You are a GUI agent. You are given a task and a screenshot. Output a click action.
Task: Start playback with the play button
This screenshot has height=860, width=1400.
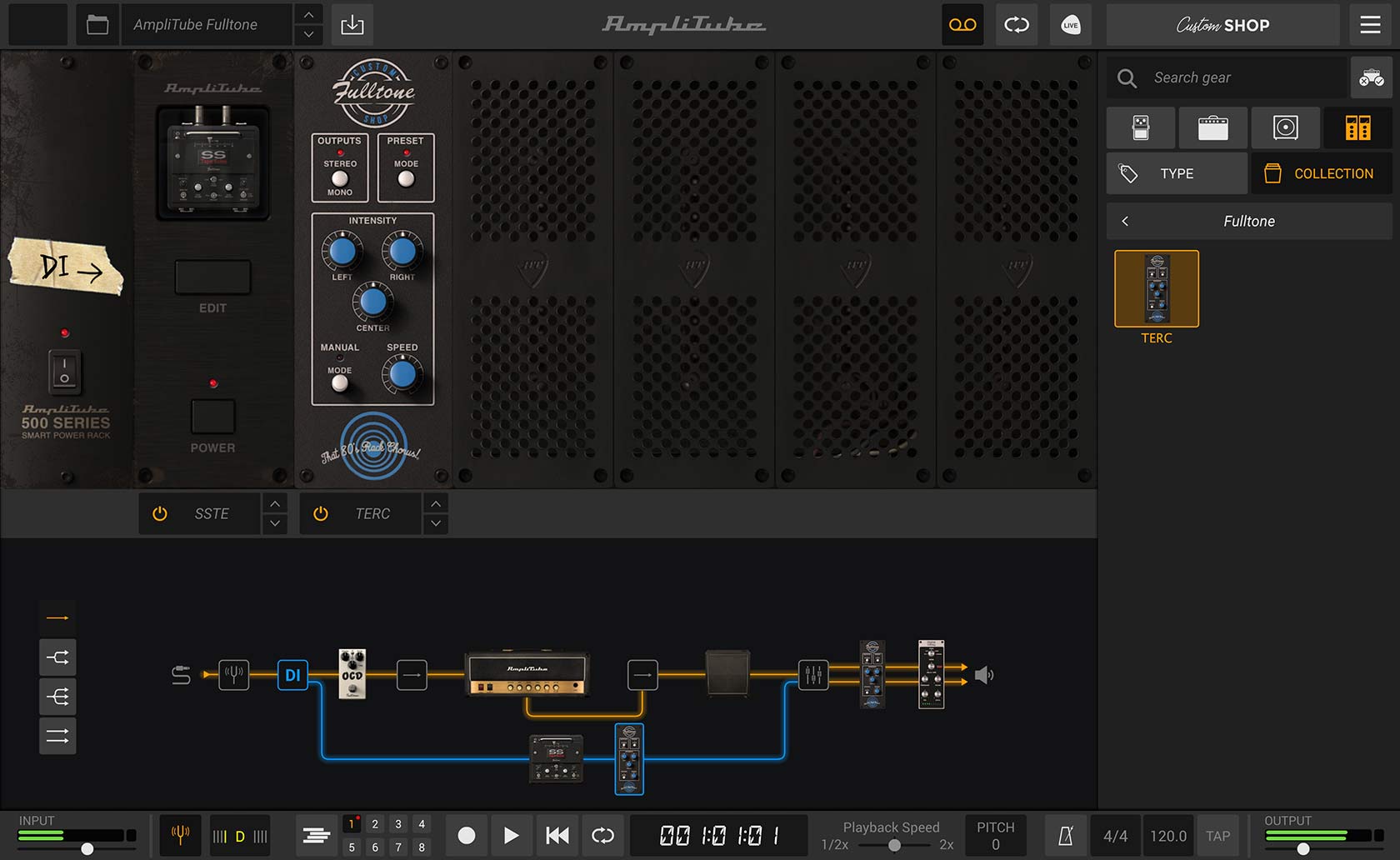tap(511, 835)
